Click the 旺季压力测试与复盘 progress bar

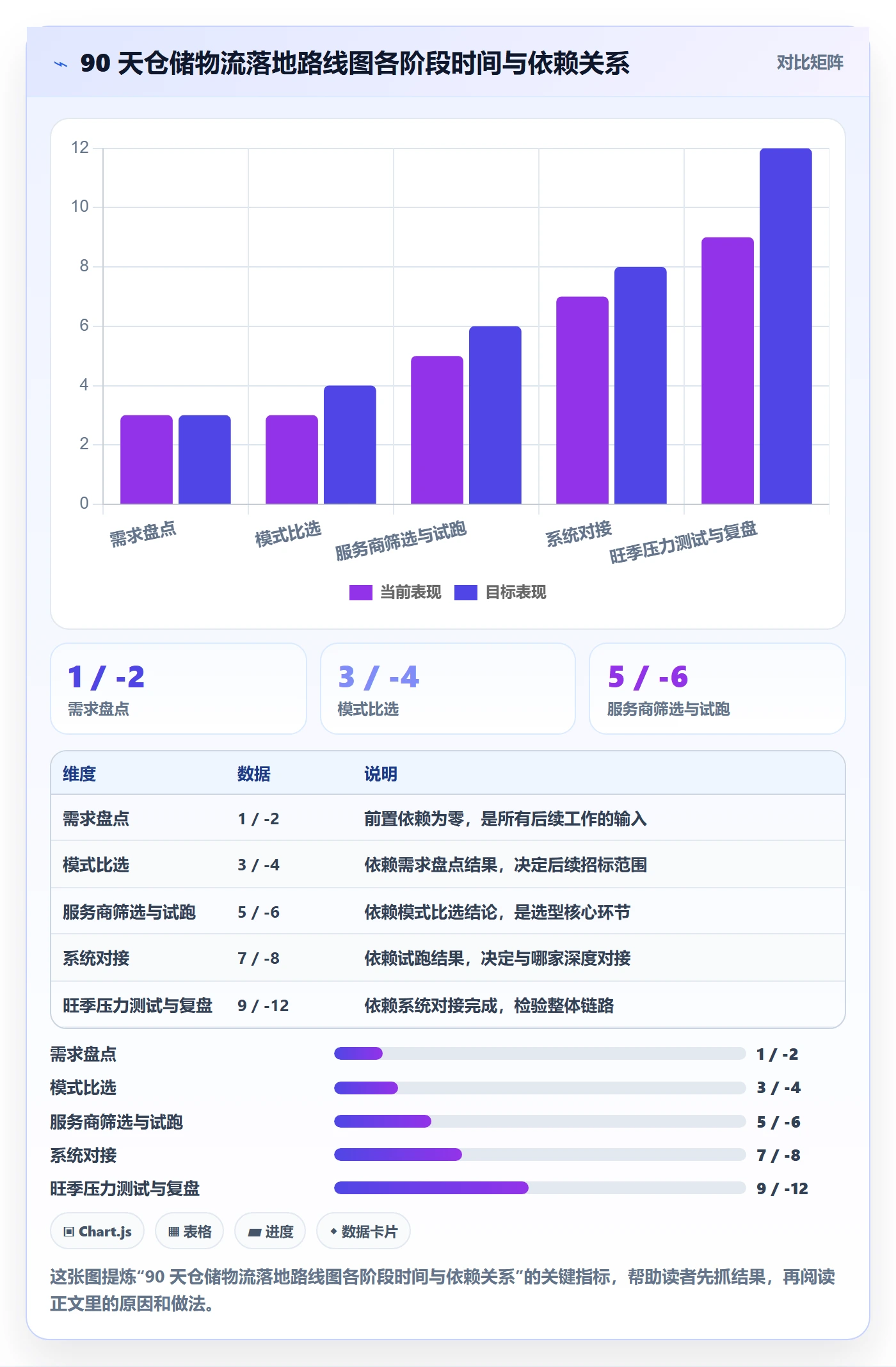coord(540,1188)
